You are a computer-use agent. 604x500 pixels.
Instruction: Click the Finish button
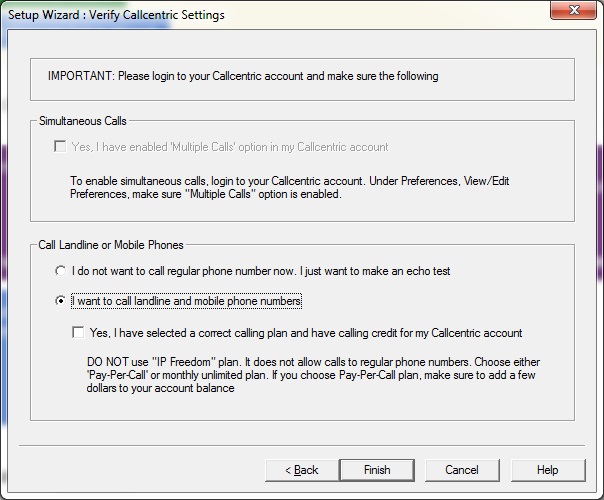pos(377,470)
